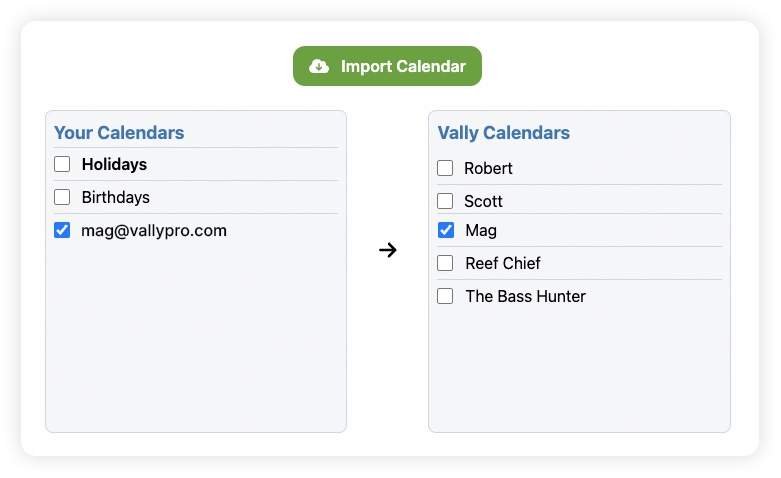Enable the Holidays calendar checkbox
Image resolution: width=781 pixels, height=478 pixels.
[62, 164]
